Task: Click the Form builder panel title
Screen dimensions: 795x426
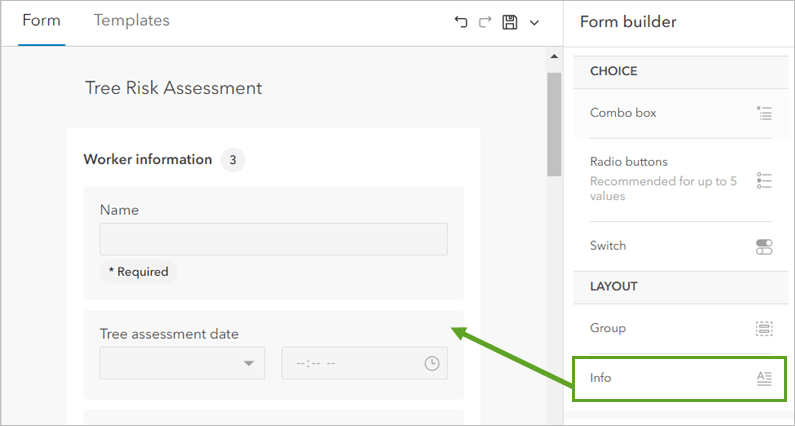Action: tap(628, 22)
